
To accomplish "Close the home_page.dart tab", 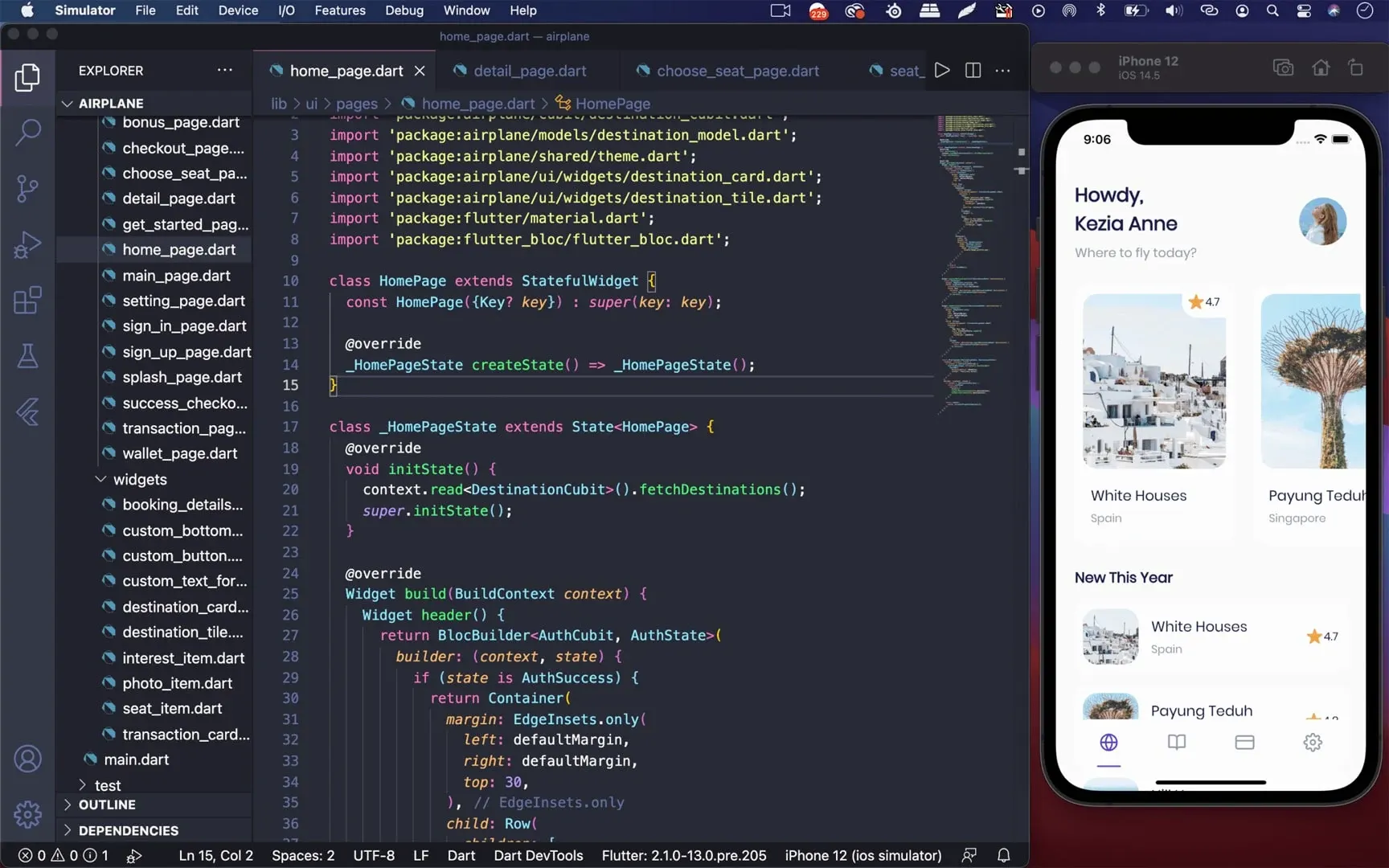I will 420,71.
